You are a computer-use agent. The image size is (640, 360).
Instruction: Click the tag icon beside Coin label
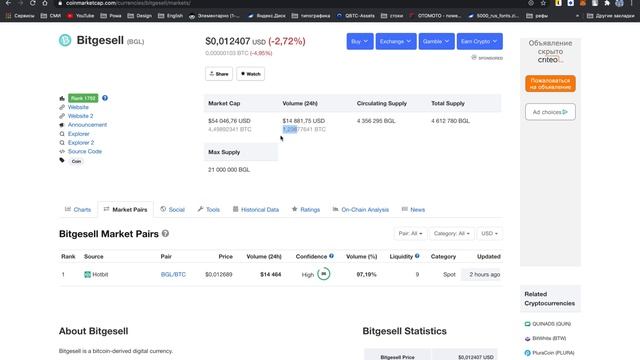[62, 160]
